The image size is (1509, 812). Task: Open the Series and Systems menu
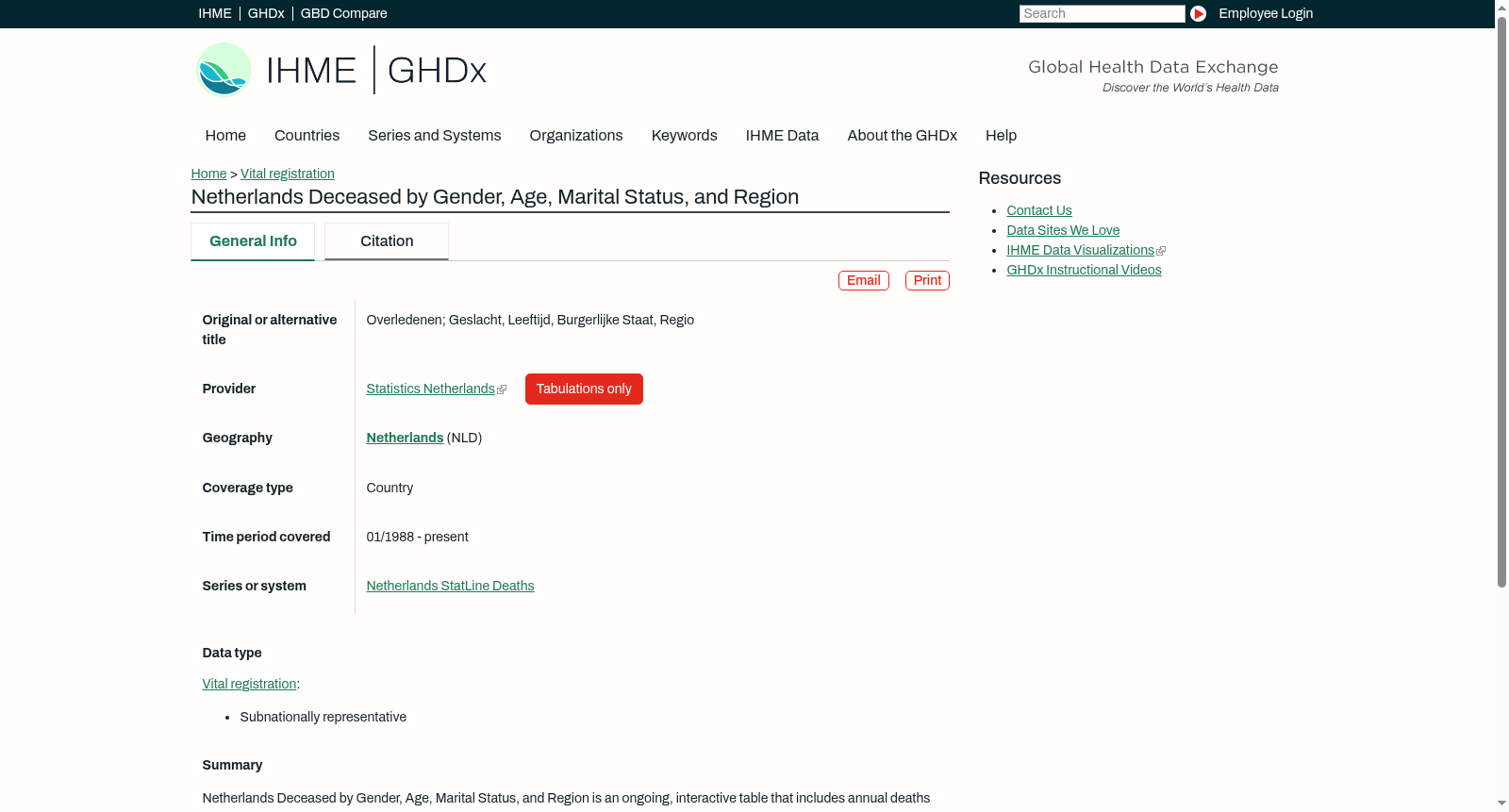pyautogui.click(x=434, y=135)
